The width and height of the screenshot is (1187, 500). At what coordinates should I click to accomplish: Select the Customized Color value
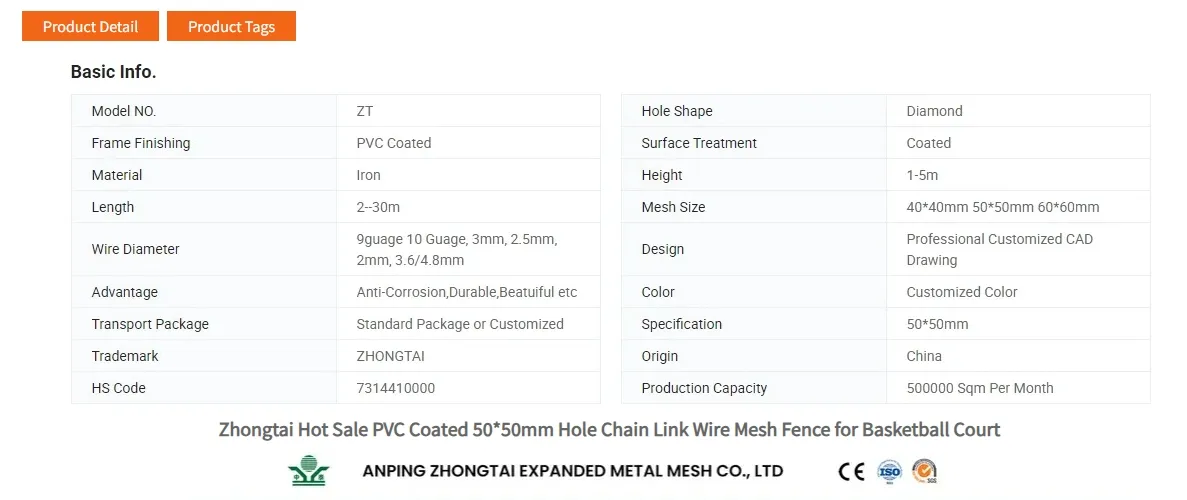tap(961, 292)
